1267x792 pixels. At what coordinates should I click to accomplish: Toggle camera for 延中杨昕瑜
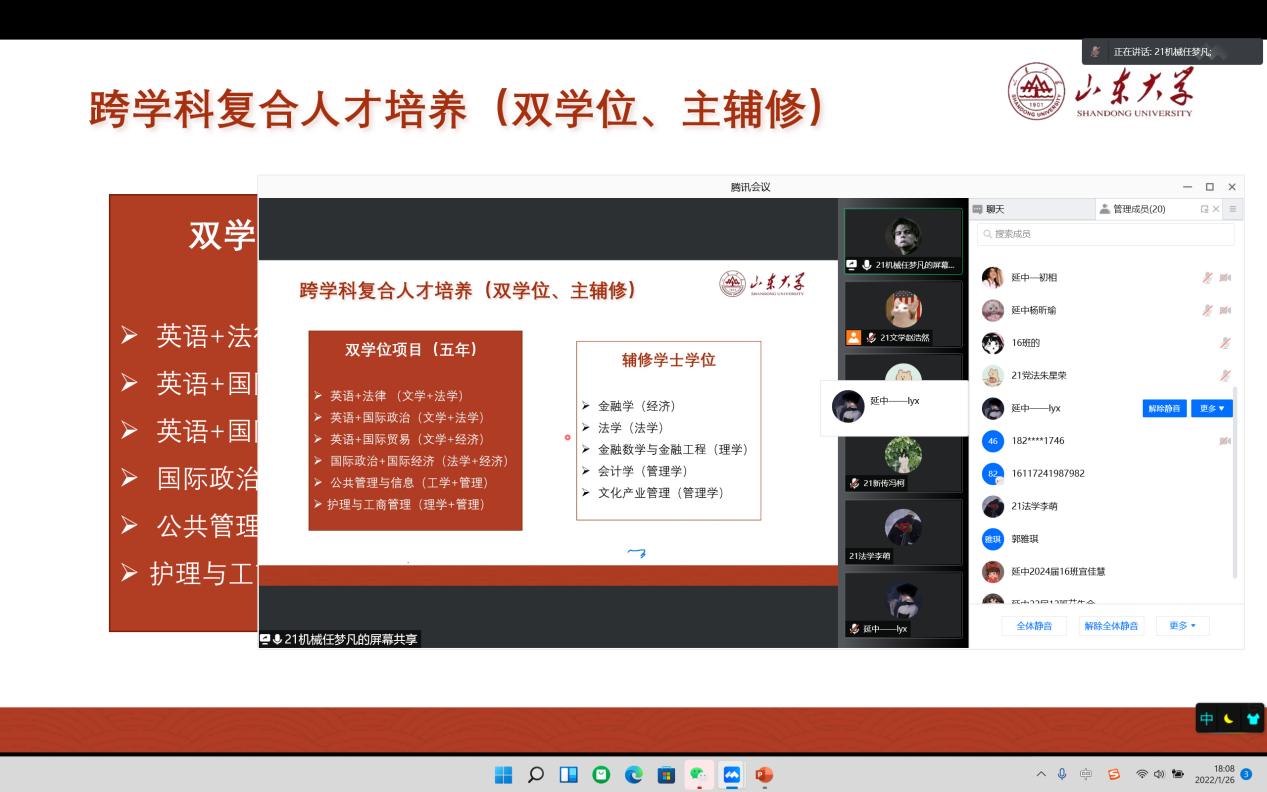pos(1225,310)
